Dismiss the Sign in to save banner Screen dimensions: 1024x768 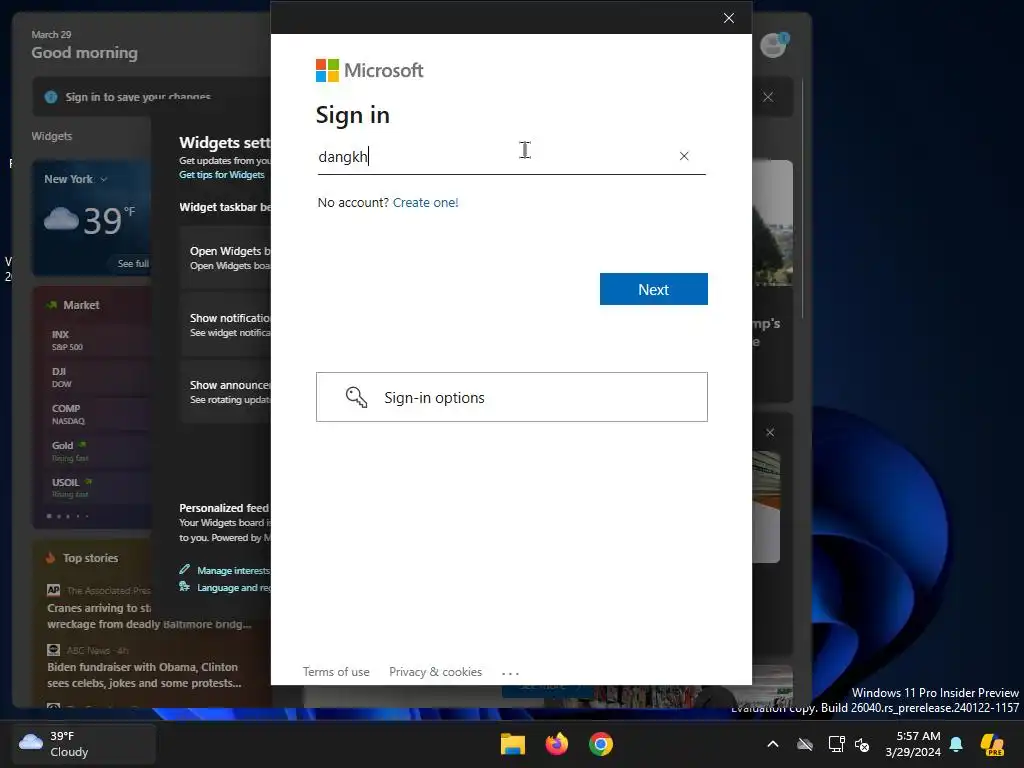[768, 97]
